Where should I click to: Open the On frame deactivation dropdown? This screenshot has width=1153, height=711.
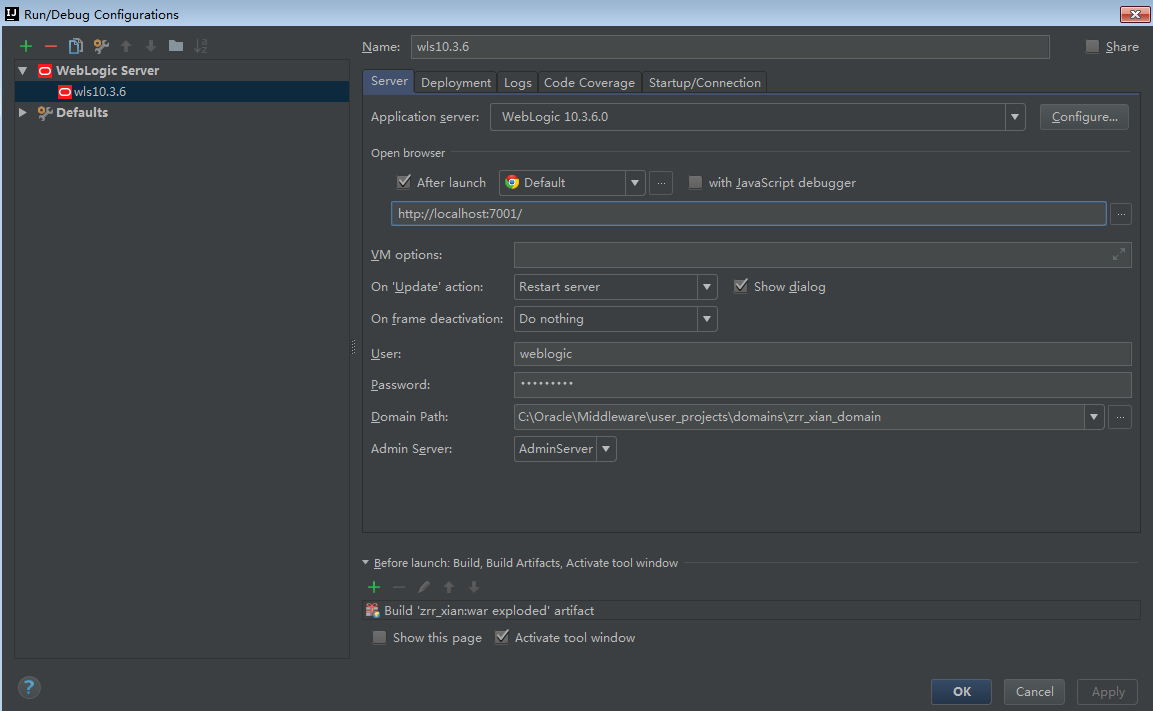pyautogui.click(x=707, y=319)
